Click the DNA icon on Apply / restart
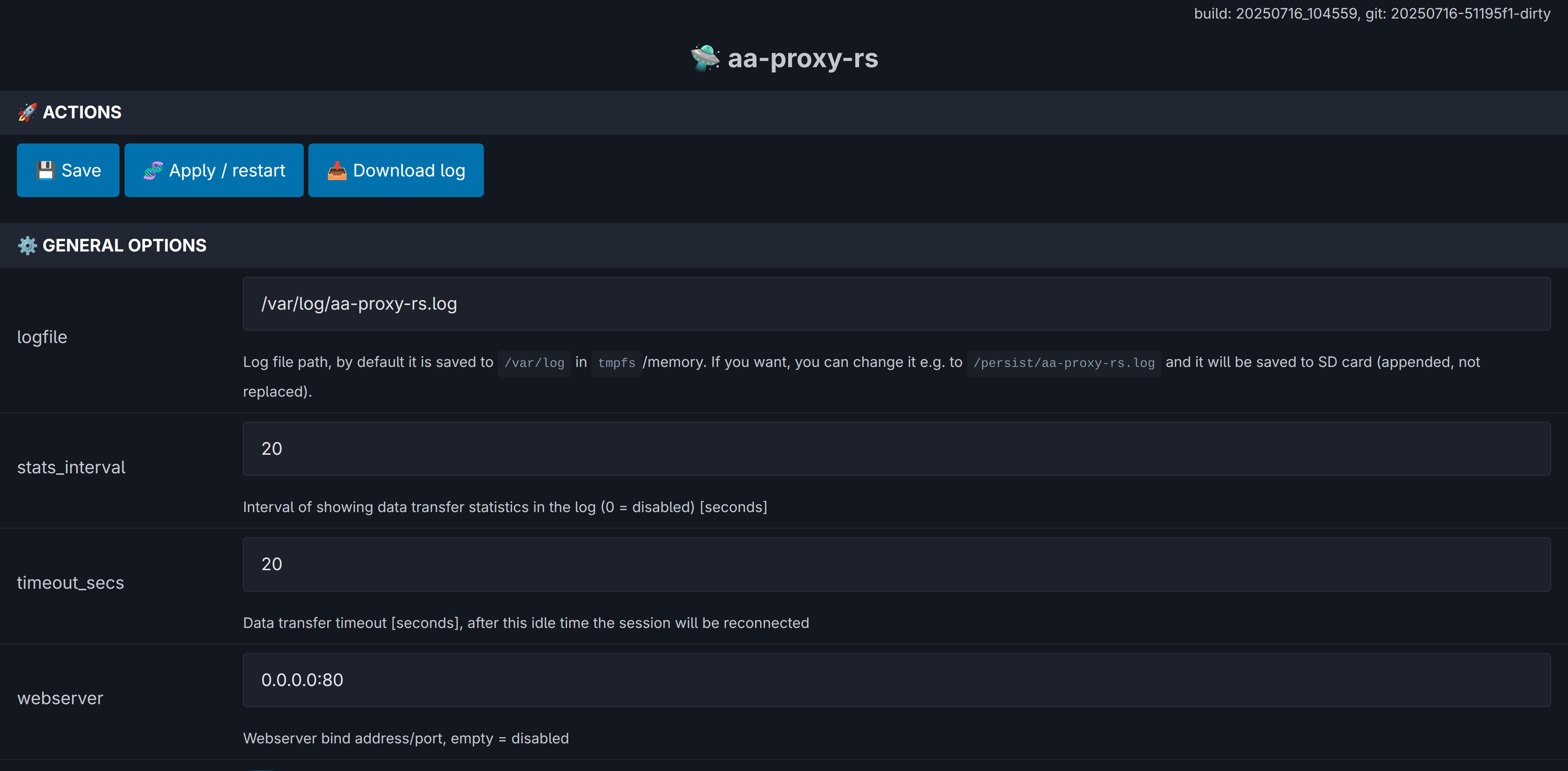This screenshot has width=1568, height=771. click(153, 171)
